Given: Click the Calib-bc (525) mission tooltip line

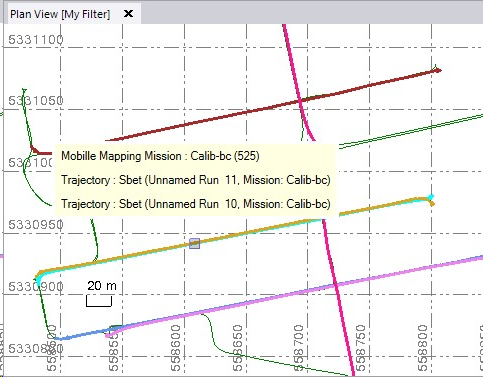Looking at the screenshot, I should tap(160, 156).
